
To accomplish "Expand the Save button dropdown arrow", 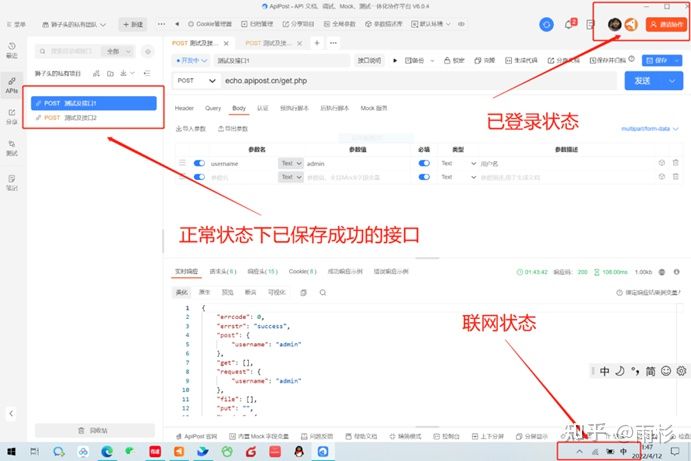I will (x=677, y=60).
